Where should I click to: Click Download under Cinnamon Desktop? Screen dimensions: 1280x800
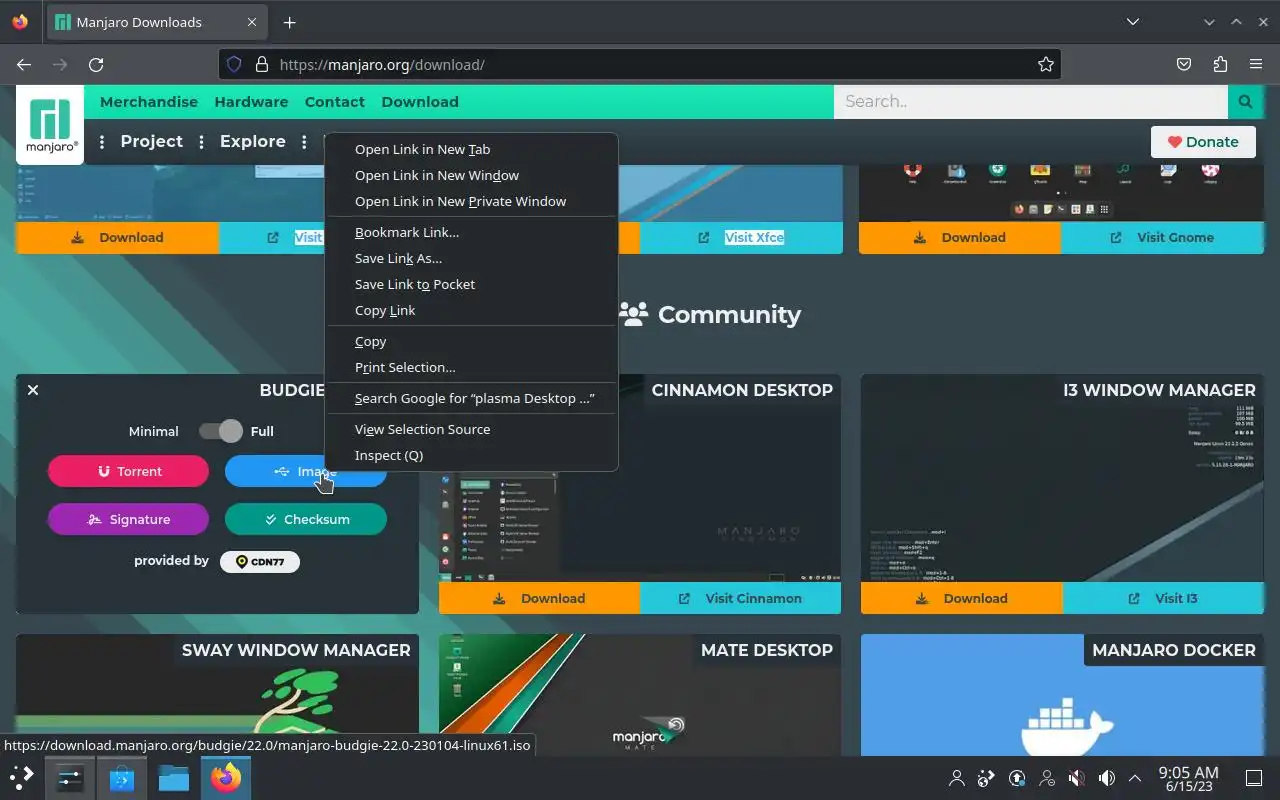coord(539,598)
